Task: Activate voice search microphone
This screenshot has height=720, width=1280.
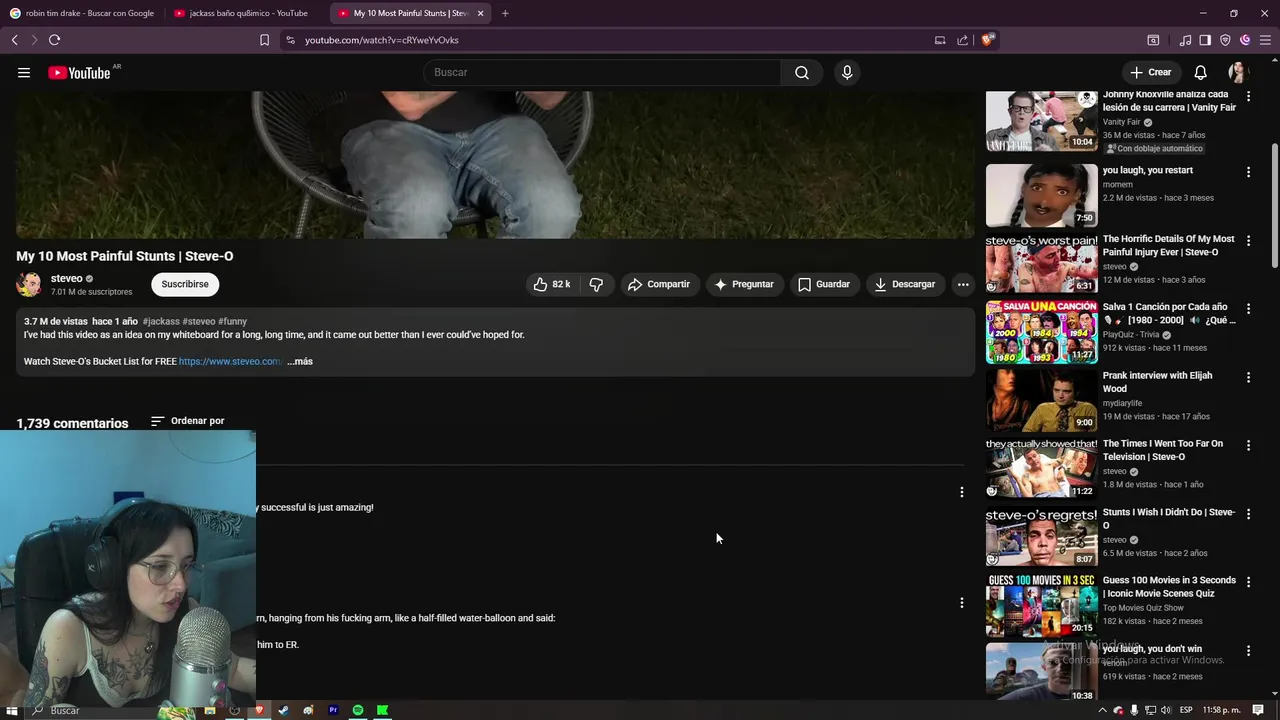Action: 847,72
